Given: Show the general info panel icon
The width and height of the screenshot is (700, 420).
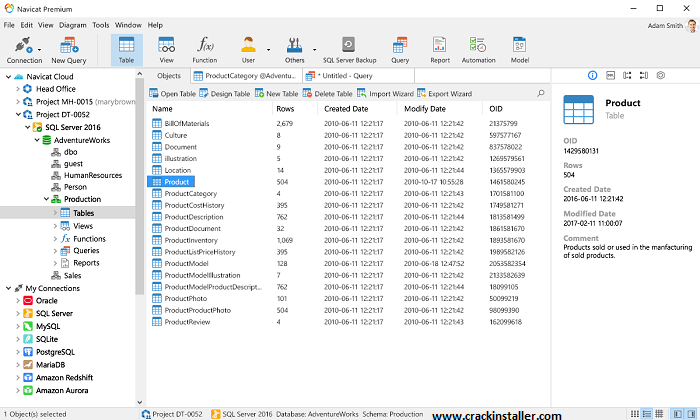Looking at the screenshot, I should (x=592, y=75).
